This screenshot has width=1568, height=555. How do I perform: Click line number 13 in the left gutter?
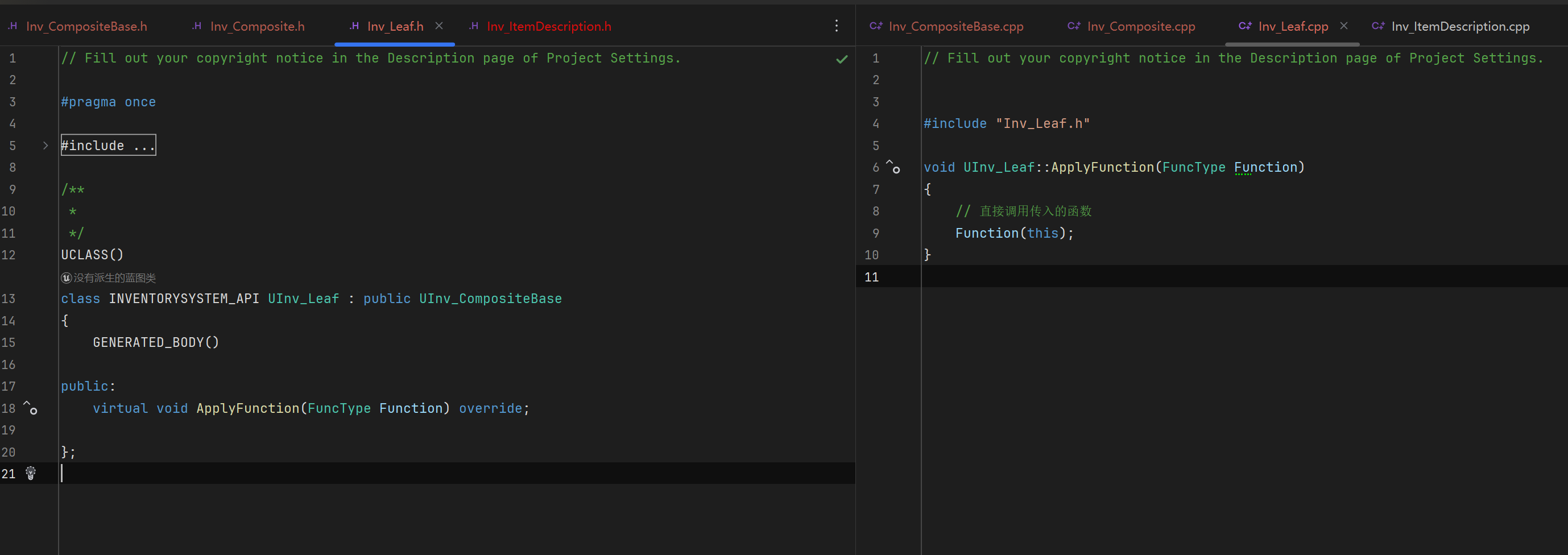pyautogui.click(x=9, y=298)
